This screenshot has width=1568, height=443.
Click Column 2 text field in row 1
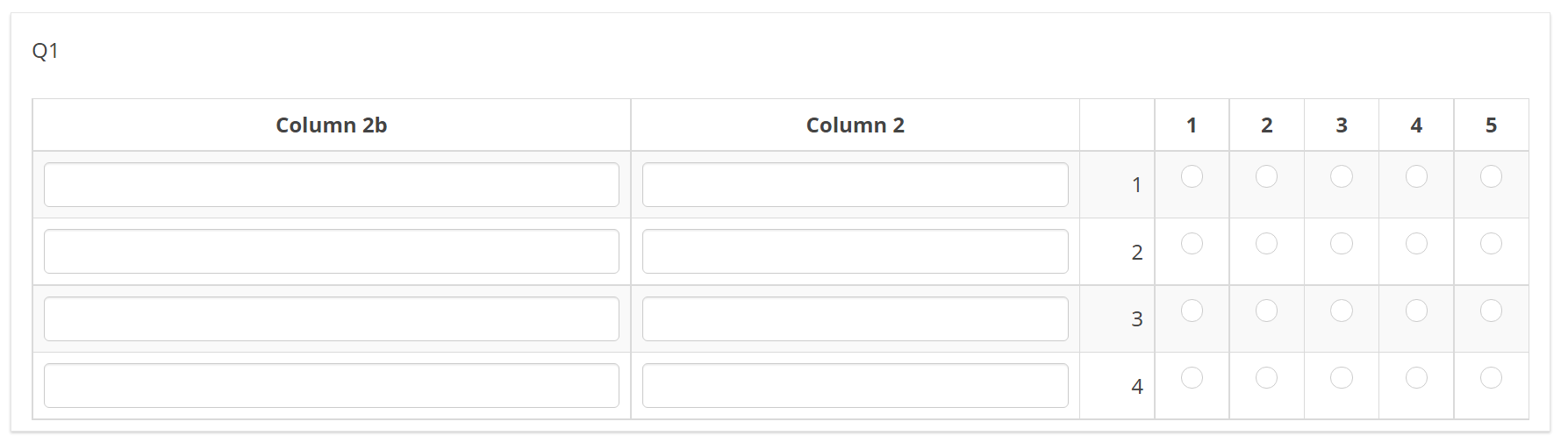855,185
